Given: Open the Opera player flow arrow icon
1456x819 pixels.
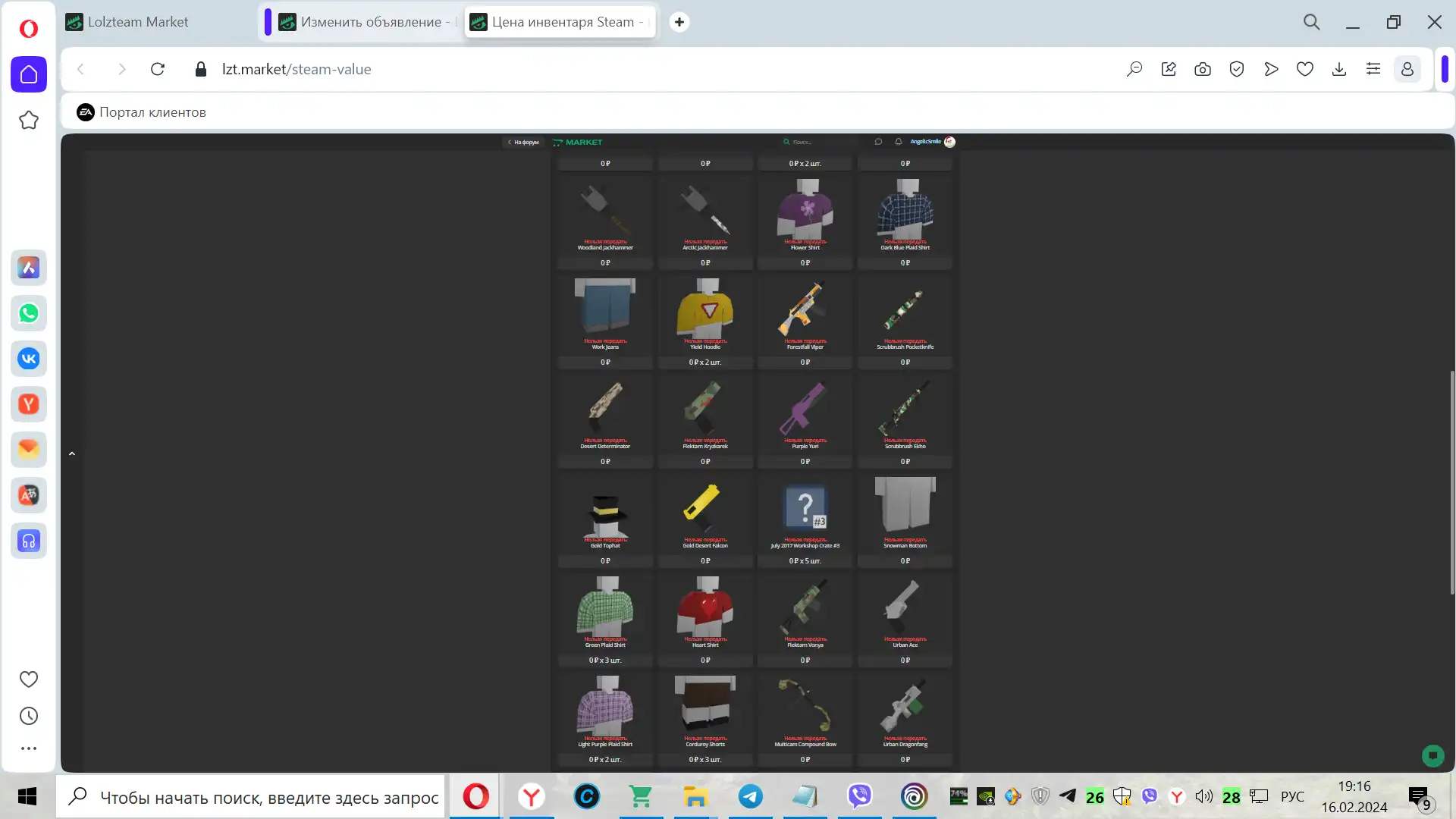Looking at the screenshot, I should coord(1271,69).
